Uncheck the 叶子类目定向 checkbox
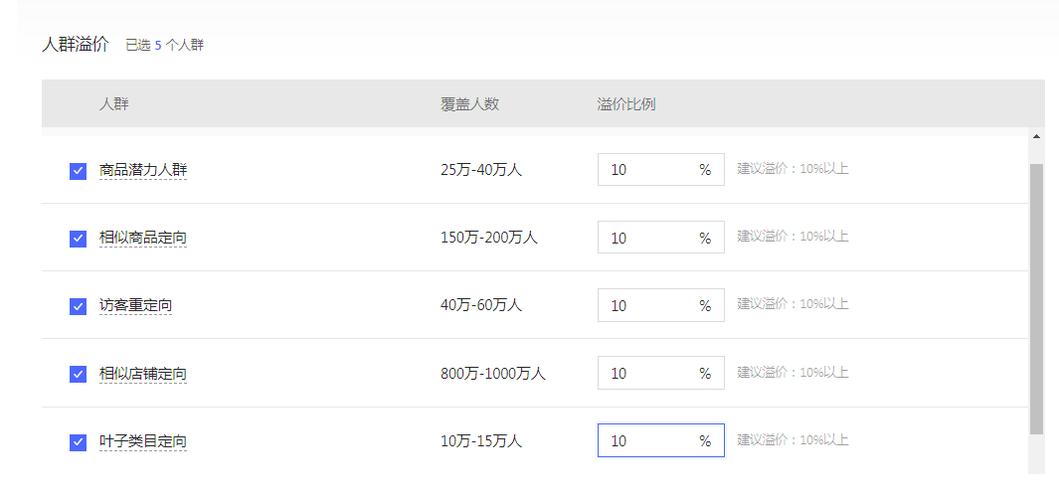The image size is (1059, 500). coord(78,442)
